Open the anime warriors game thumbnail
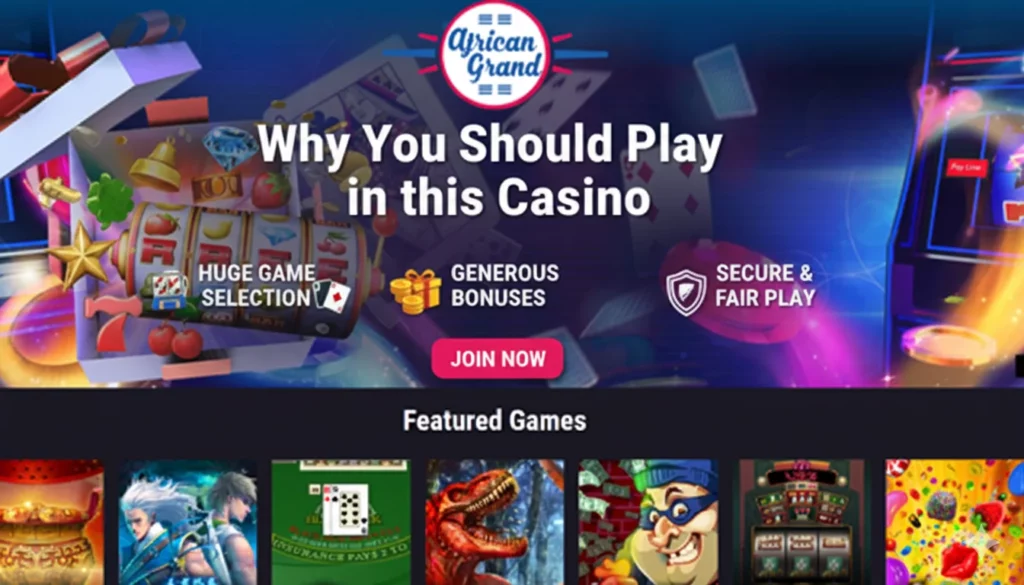 [x=188, y=522]
